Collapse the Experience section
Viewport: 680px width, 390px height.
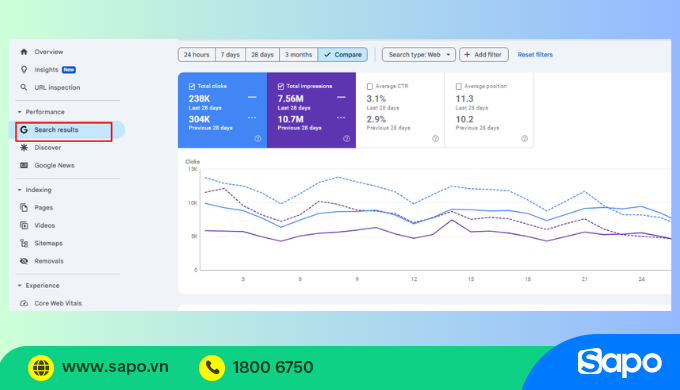pos(20,285)
